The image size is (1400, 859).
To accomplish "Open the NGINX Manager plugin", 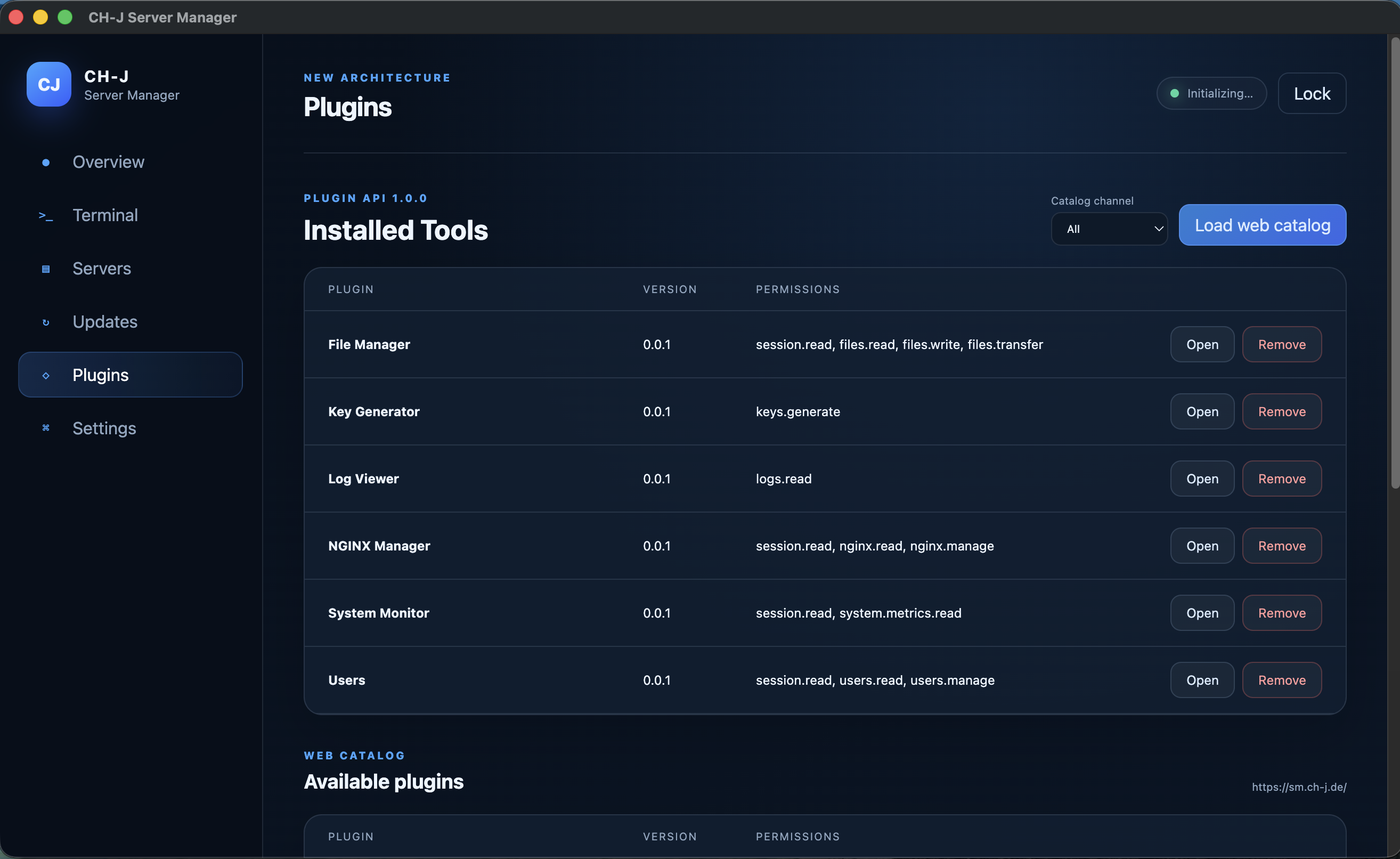I will pyautogui.click(x=1202, y=546).
